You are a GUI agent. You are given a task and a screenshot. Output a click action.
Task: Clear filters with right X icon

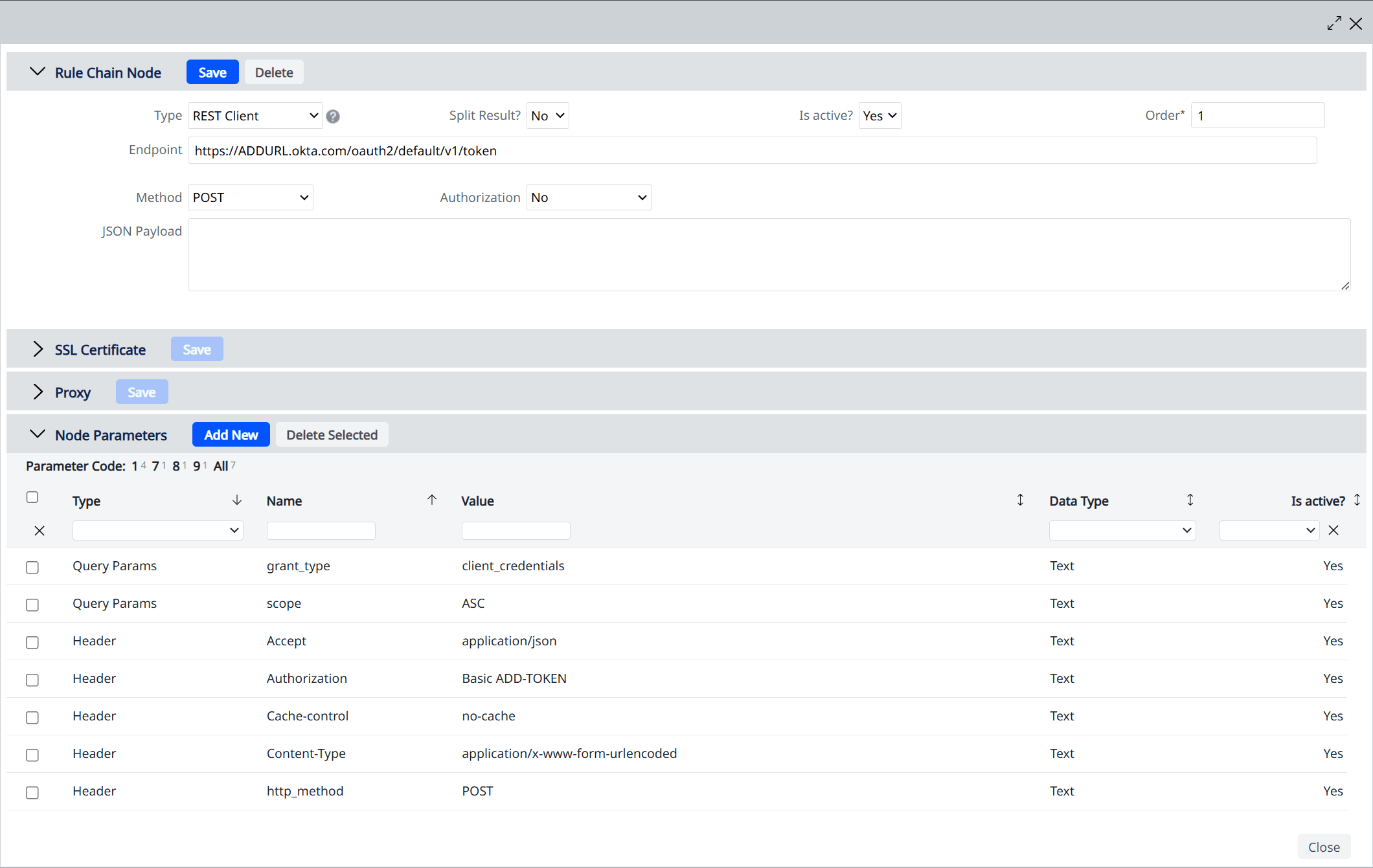[x=1333, y=530]
